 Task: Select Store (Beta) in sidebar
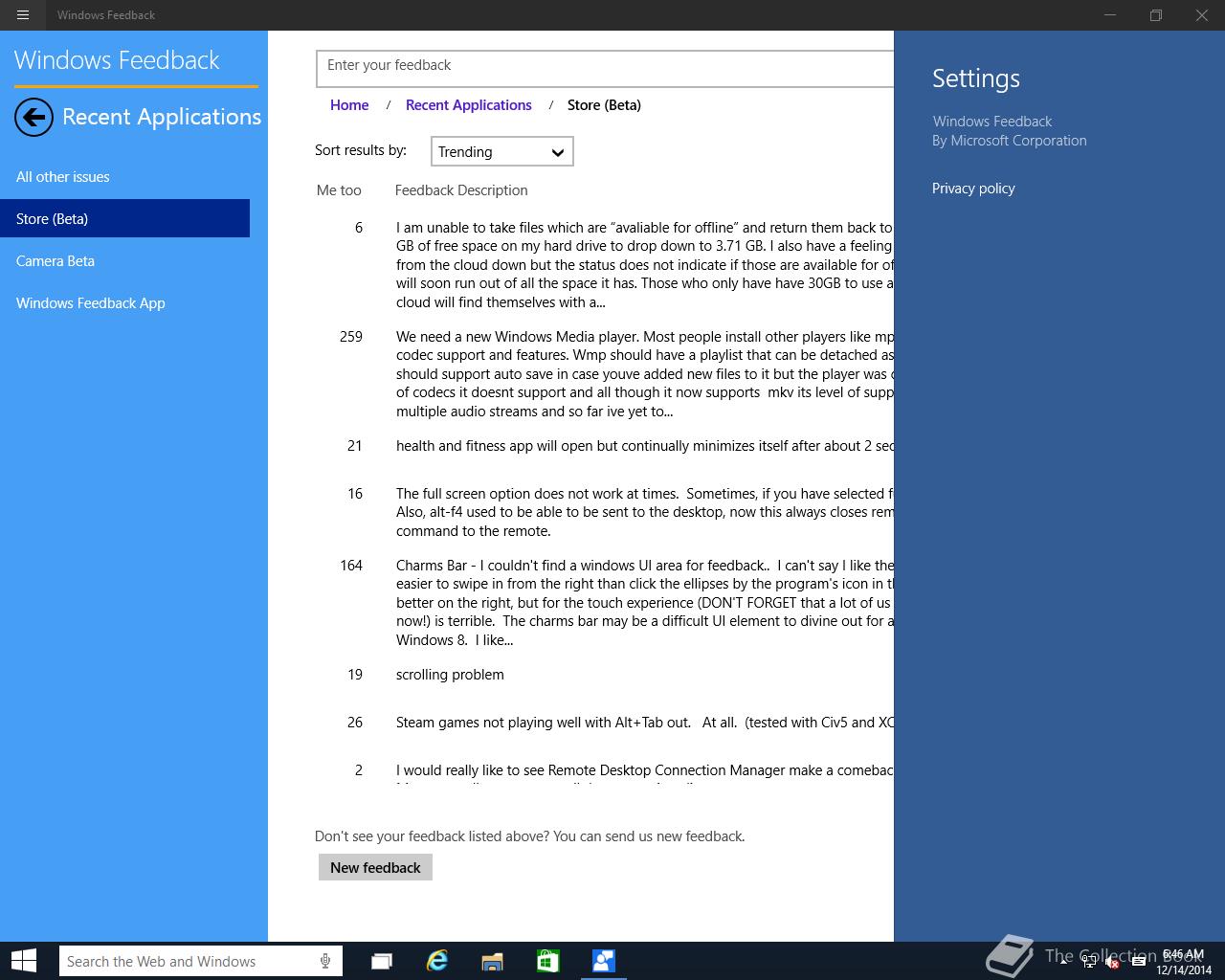click(124, 218)
